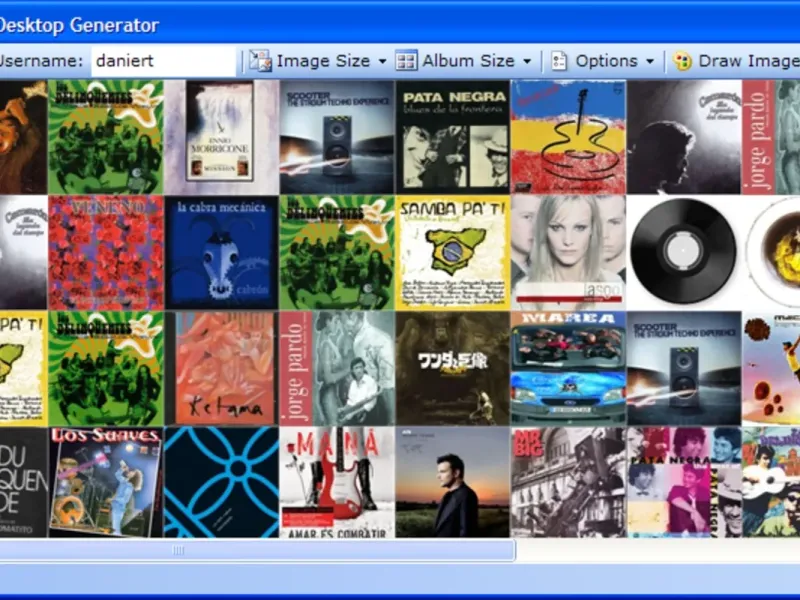The image size is (800, 600).
Task: Select Los Delinqüentes cover beside Ketama
Action: pyautogui.click(x=106, y=368)
